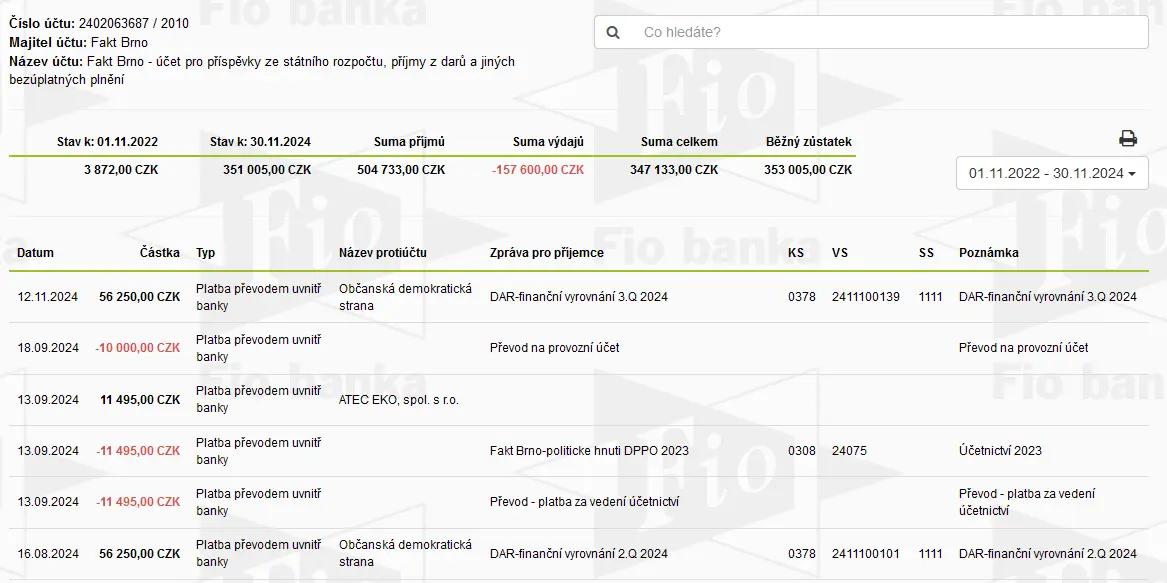Select the date 18.09.2024 in the table
This screenshot has height=583, width=1167.
coord(48,348)
